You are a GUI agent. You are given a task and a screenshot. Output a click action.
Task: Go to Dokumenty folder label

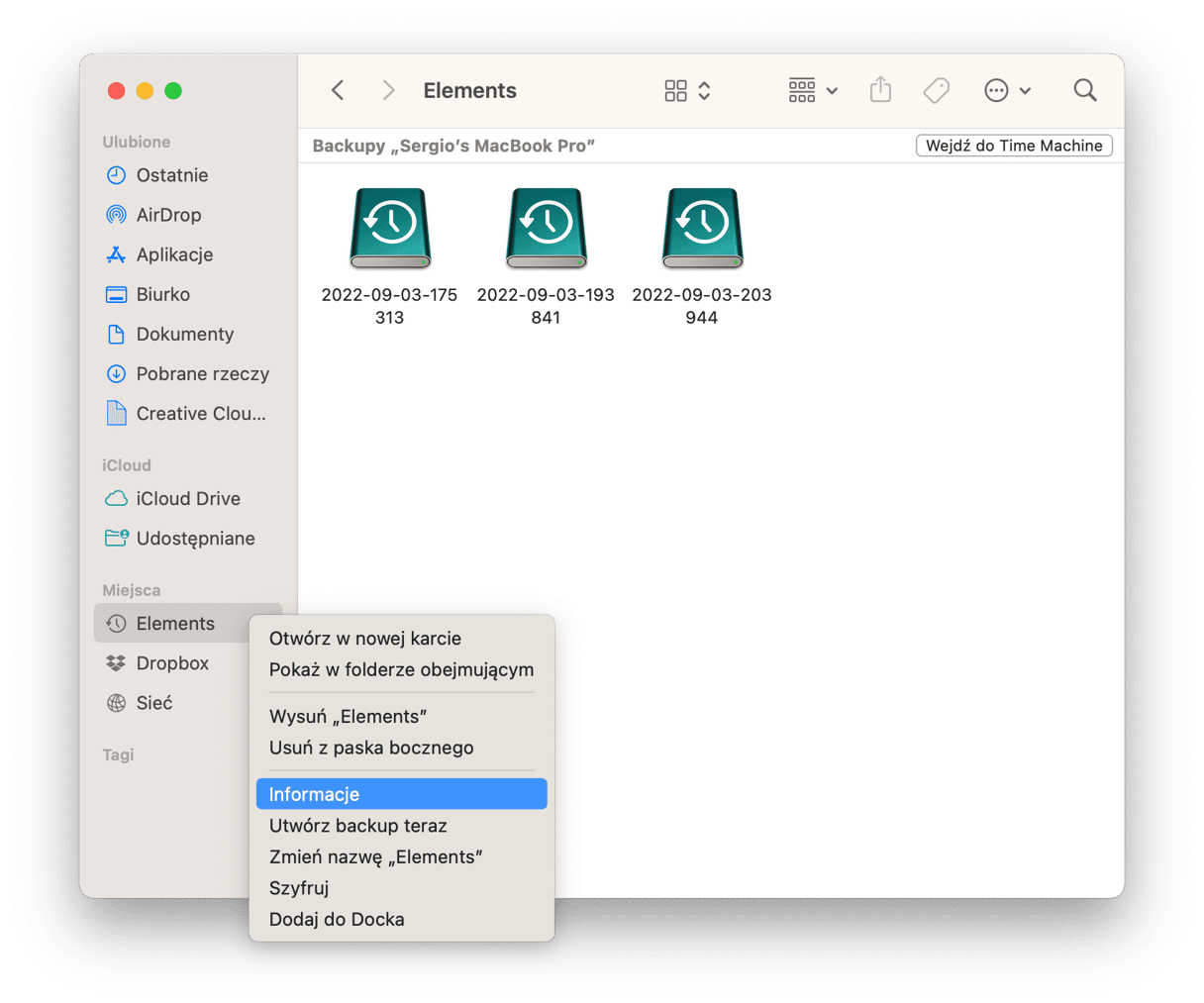185,334
